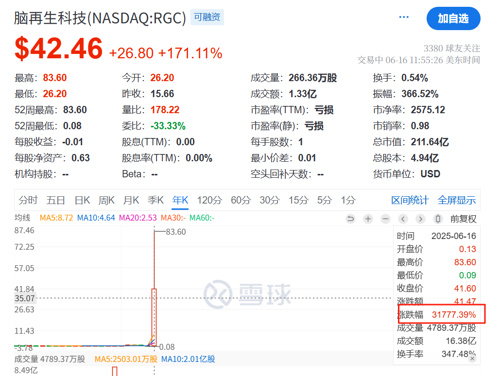Click the 委比 value -33.33%
This screenshot has width=500, height=376.
click(168, 126)
